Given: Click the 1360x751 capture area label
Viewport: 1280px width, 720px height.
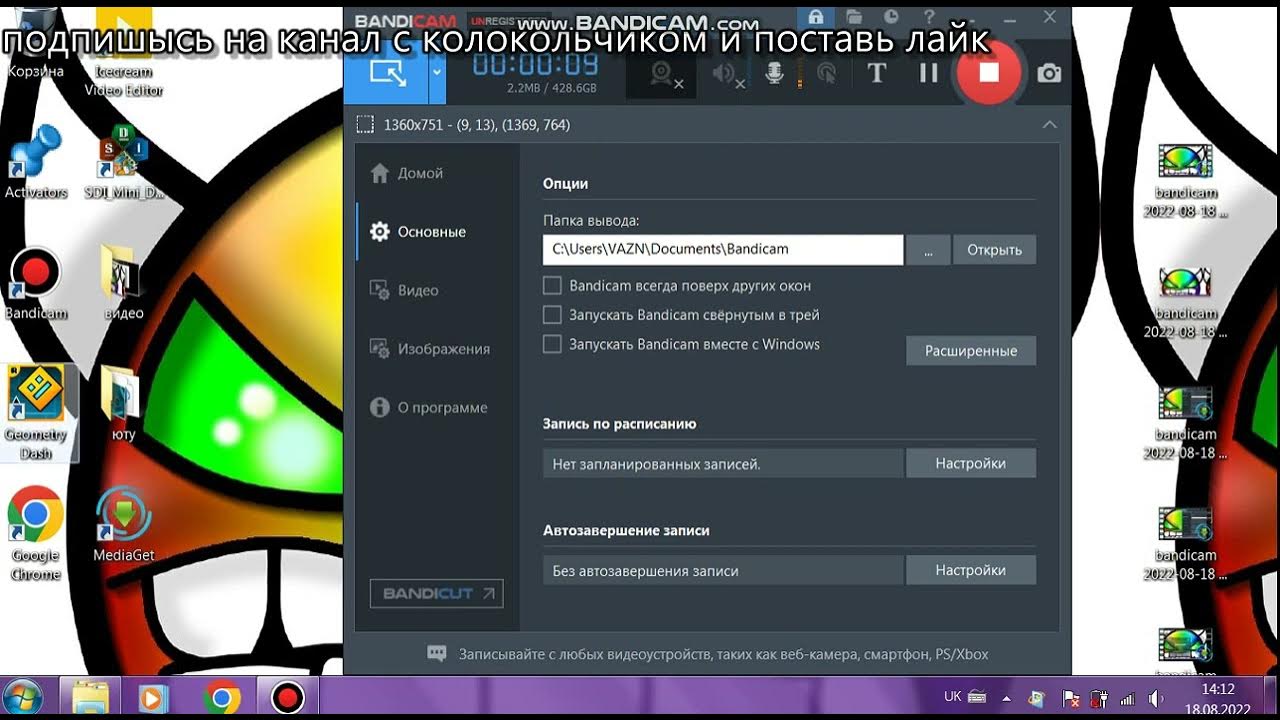Looking at the screenshot, I should [x=477, y=125].
